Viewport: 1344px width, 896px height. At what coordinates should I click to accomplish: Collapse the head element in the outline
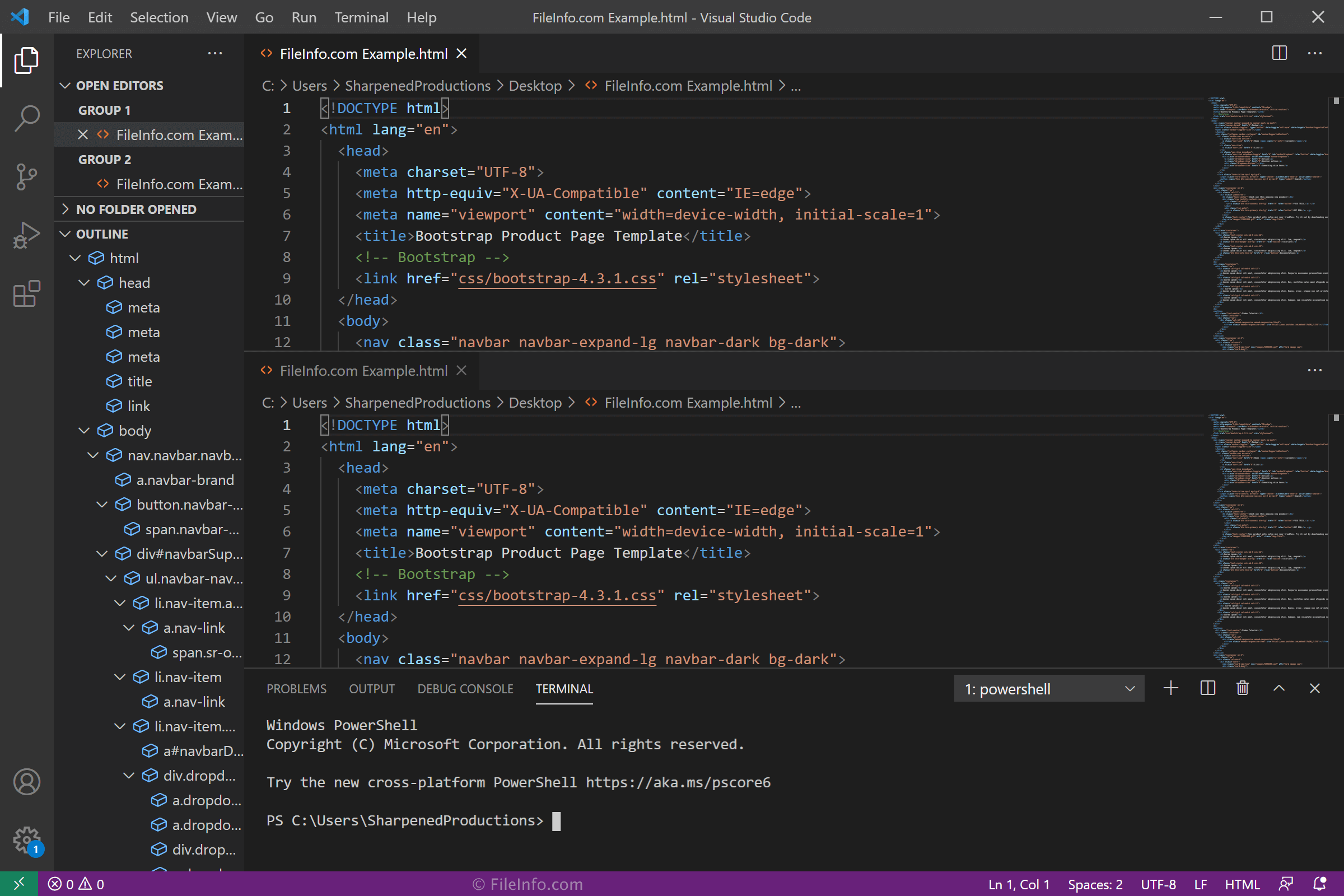(x=84, y=282)
